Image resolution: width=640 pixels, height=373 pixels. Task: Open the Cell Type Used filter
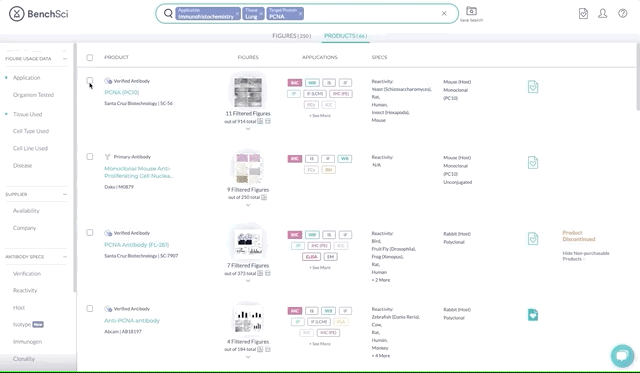point(31,131)
